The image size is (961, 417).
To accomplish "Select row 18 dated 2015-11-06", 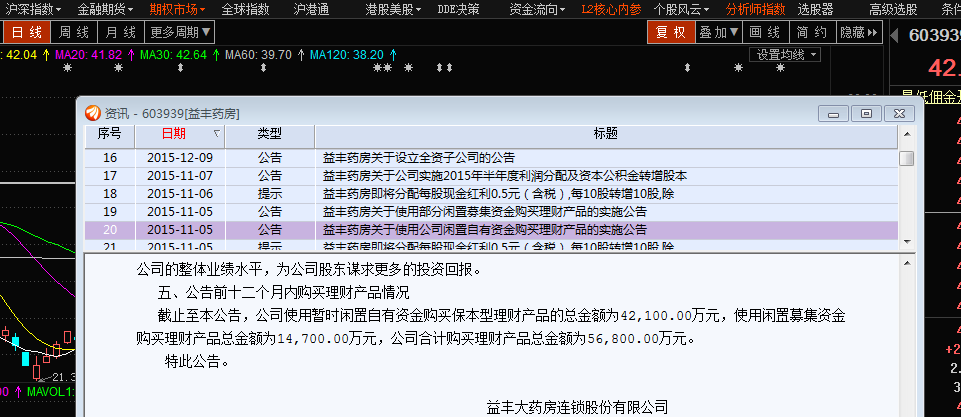I will pyautogui.click(x=491, y=194).
